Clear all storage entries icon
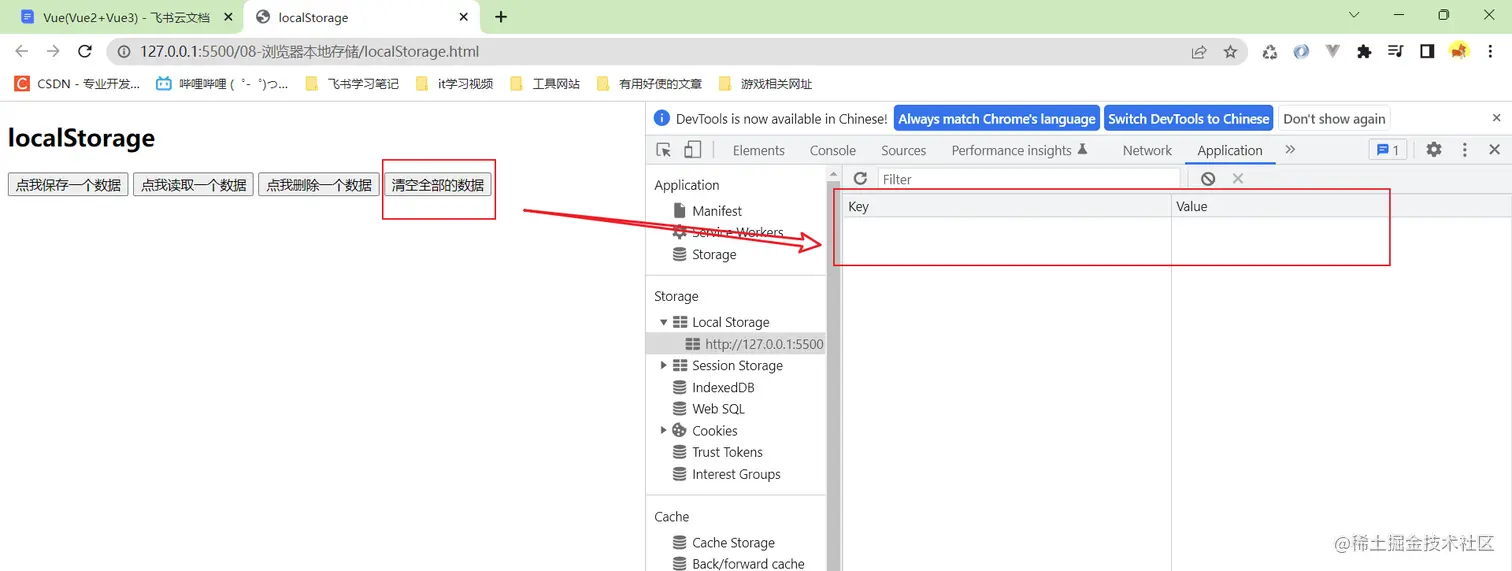Image resolution: width=1512 pixels, height=571 pixels. pyautogui.click(x=1208, y=179)
